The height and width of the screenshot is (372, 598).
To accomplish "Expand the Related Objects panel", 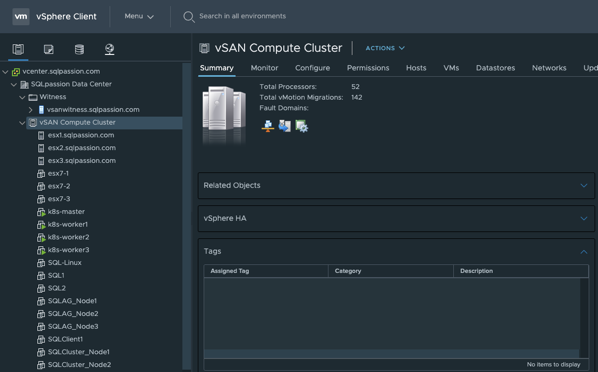I will coord(584,185).
